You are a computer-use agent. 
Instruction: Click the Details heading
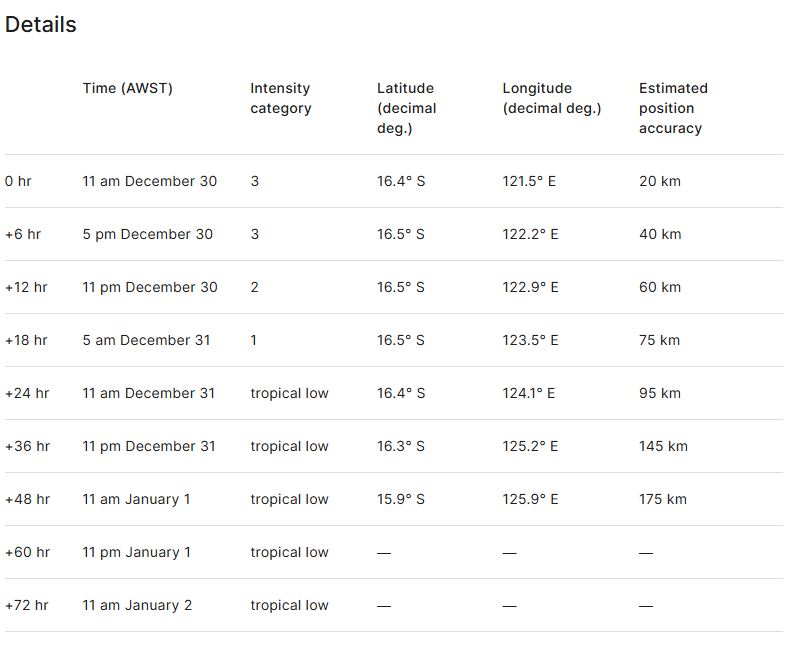pos(41,25)
